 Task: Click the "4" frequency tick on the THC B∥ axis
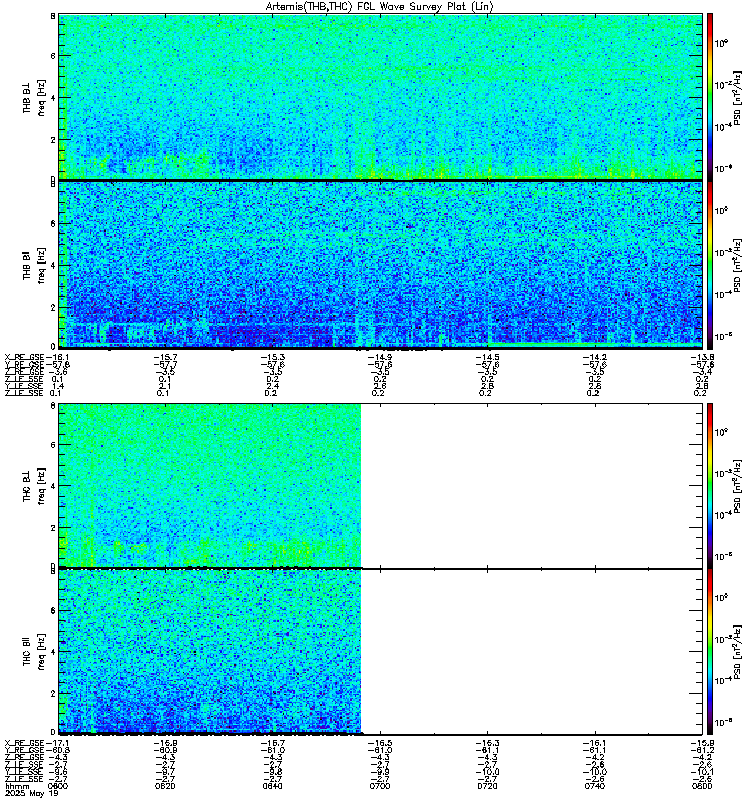[53, 652]
